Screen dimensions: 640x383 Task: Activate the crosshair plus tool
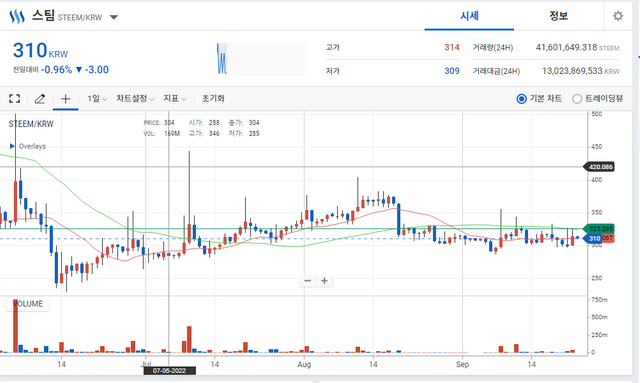pyautogui.click(x=65, y=98)
